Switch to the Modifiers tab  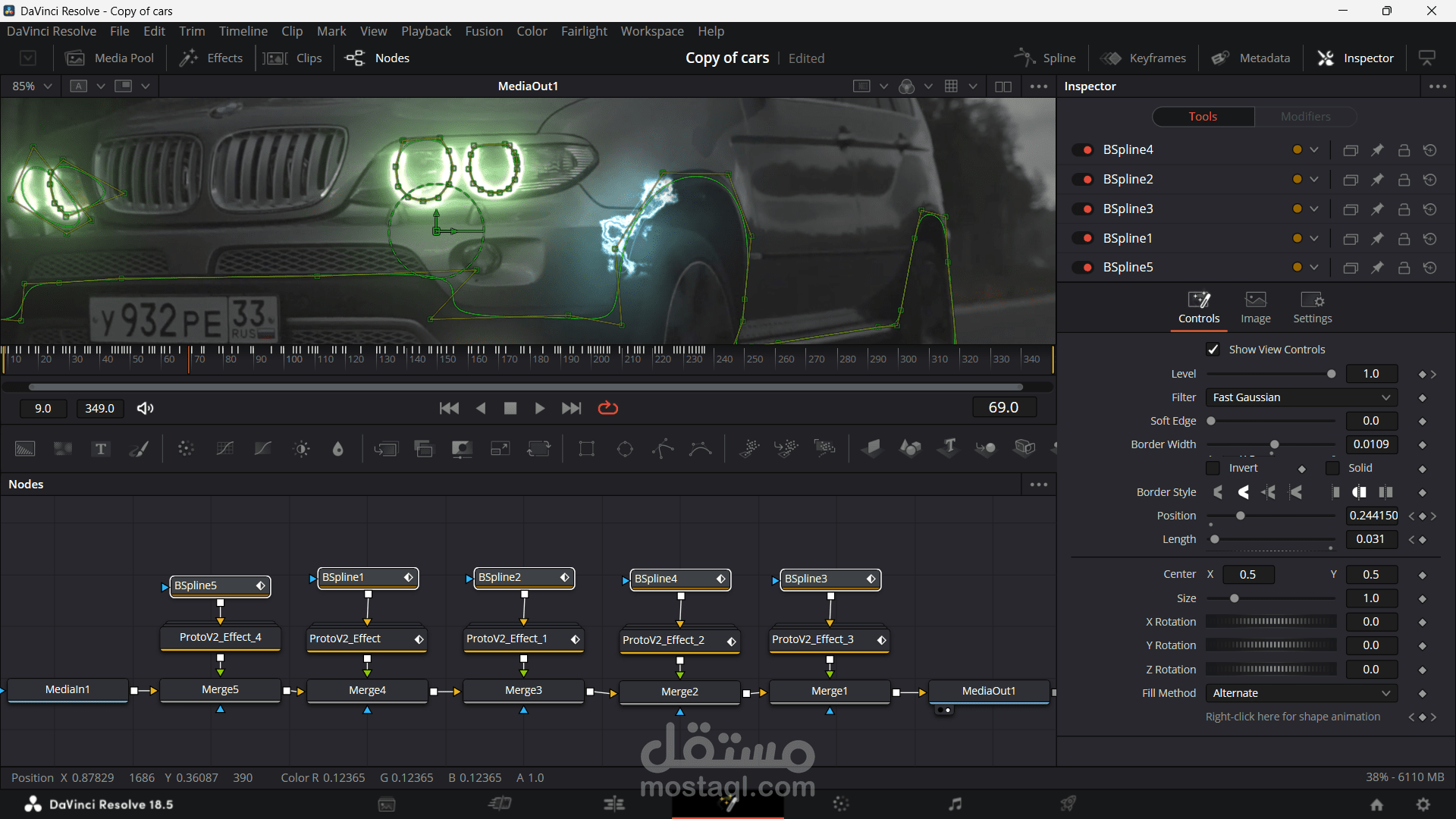coord(1305,116)
